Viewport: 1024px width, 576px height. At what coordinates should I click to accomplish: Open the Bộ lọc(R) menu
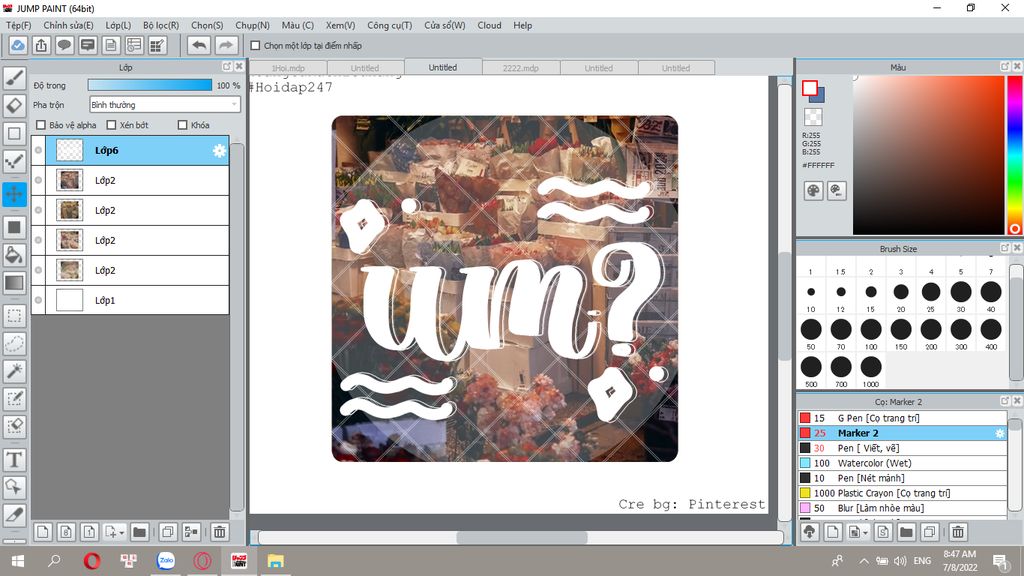point(161,25)
